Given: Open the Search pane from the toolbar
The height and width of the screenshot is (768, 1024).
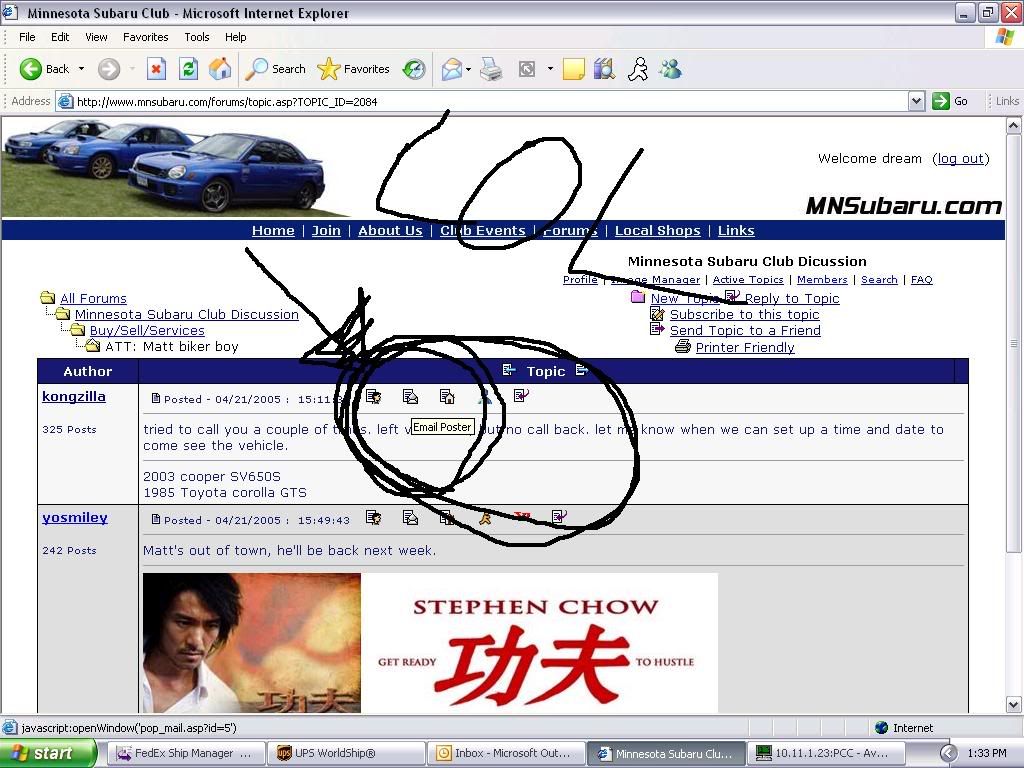Looking at the screenshot, I should click(276, 69).
